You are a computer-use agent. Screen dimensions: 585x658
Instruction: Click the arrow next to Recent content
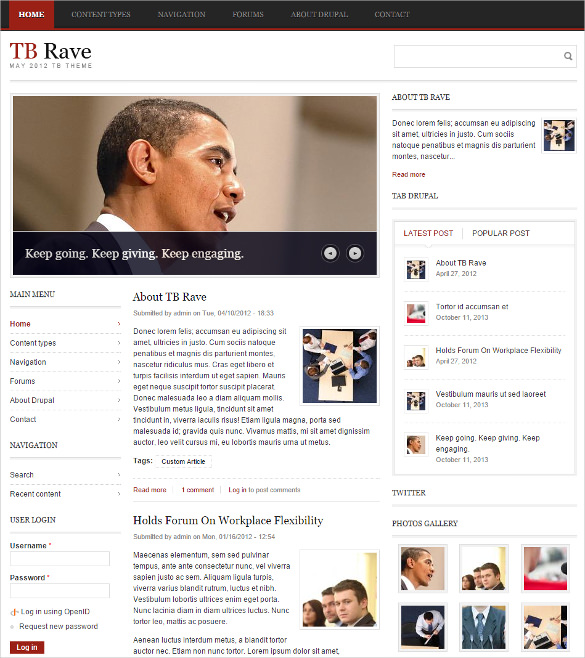119,494
